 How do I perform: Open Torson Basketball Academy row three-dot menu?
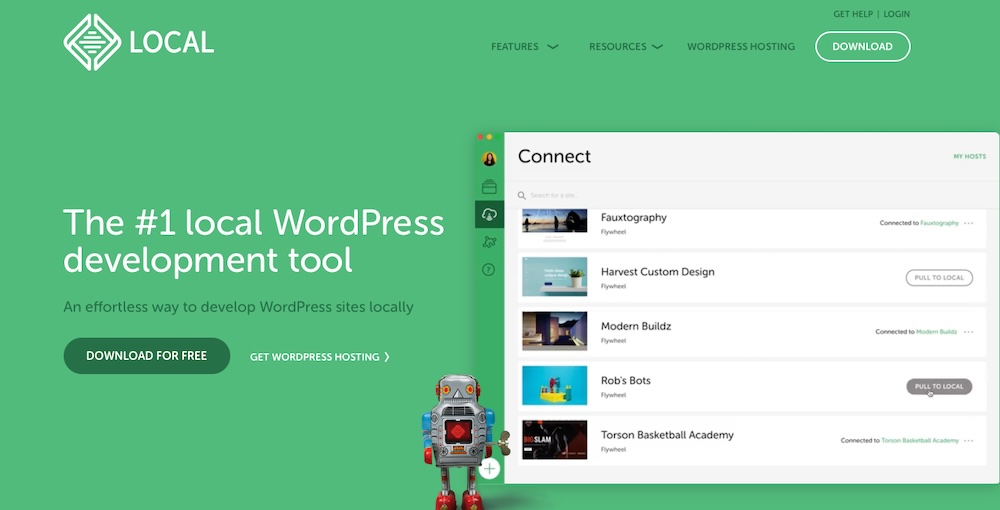969,441
